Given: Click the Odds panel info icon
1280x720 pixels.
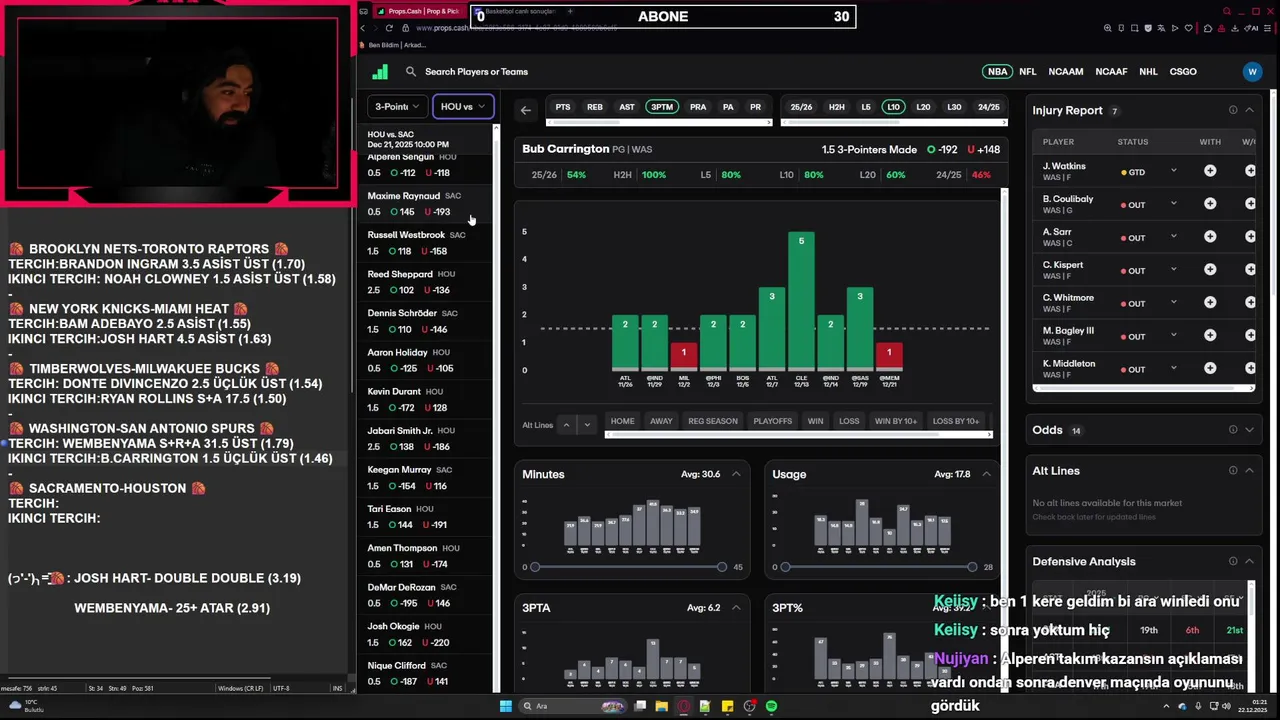Looking at the screenshot, I should (x=1233, y=430).
